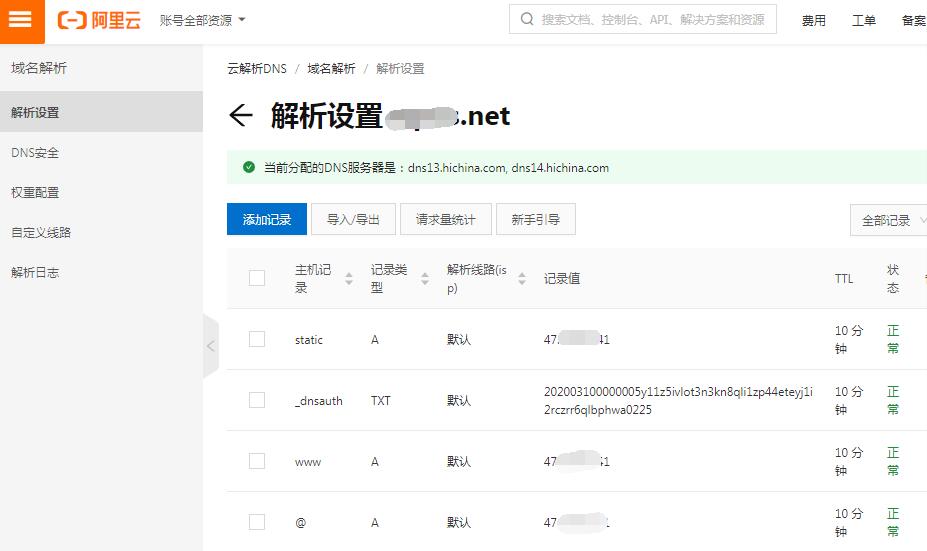Click the TXT record type cell

pyautogui.click(x=381, y=401)
